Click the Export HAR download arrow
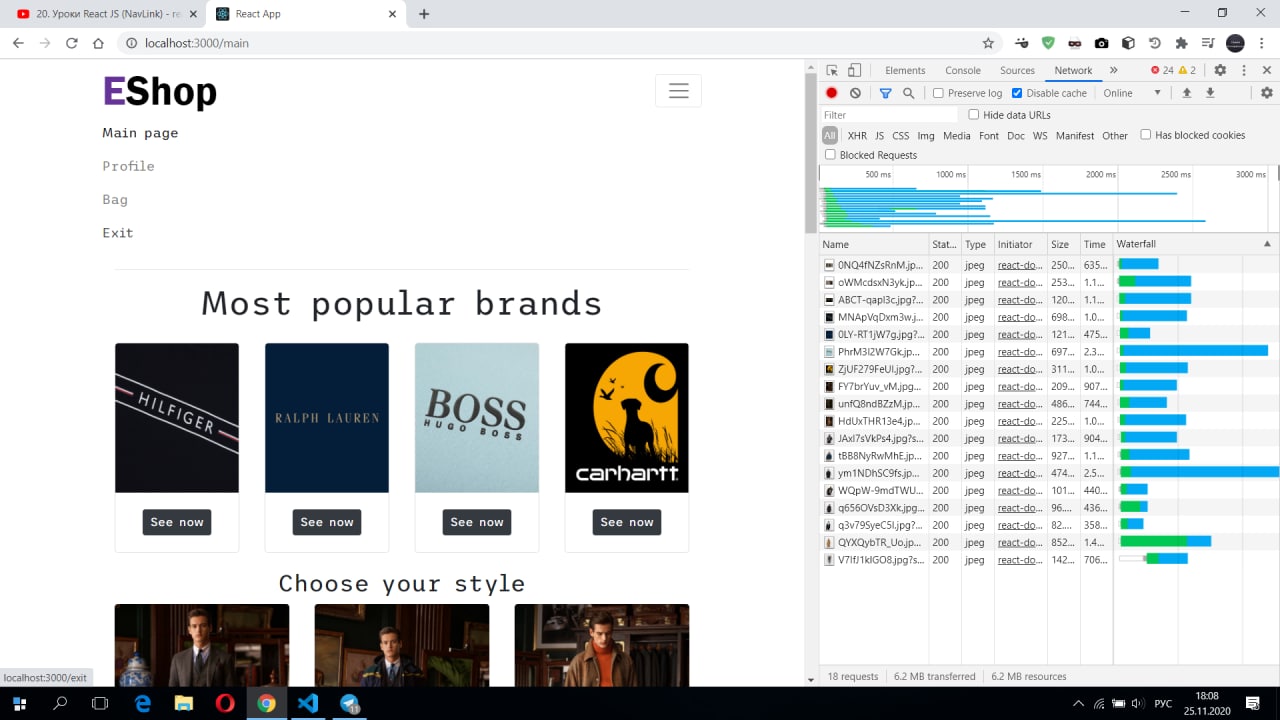The width and height of the screenshot is (1280, 720). click(1210, 93)
